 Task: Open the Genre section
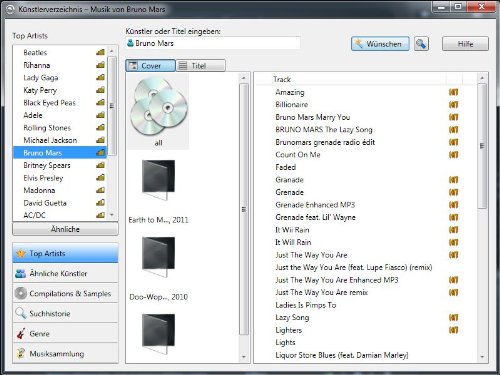[x=65, y=333]
